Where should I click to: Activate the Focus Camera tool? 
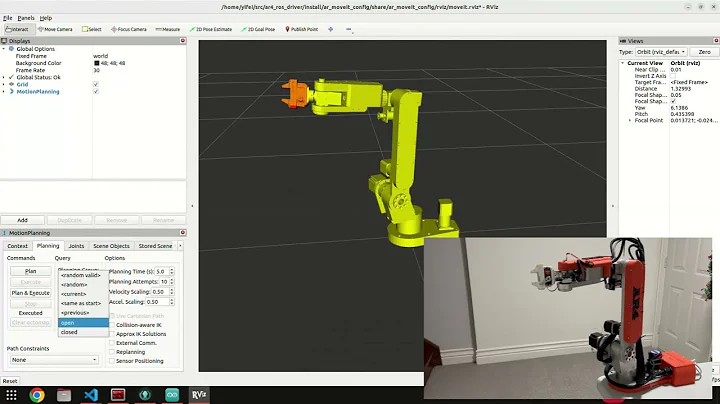pos(129,29)
